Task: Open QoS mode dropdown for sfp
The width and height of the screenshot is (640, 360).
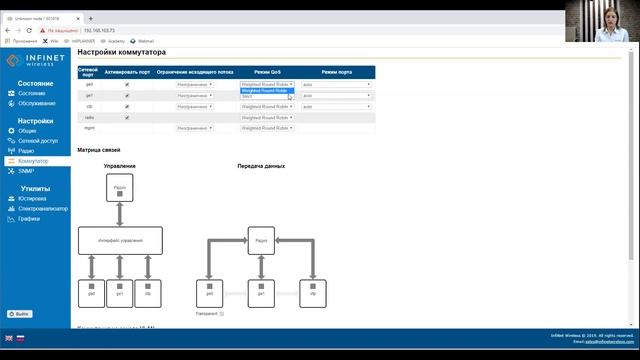Action: [x=267, y=107]
